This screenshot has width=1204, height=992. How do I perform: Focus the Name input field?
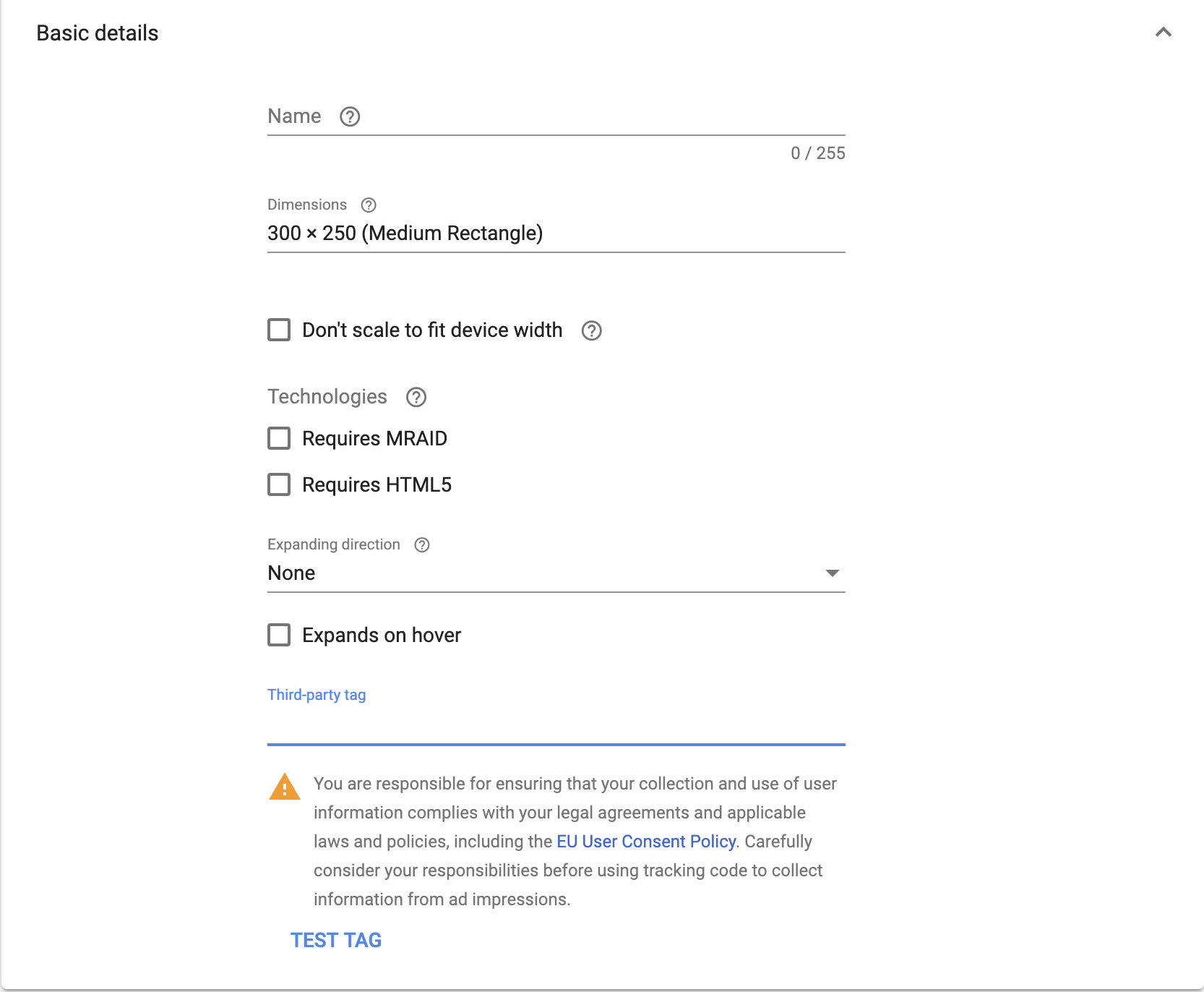[556, 117]
